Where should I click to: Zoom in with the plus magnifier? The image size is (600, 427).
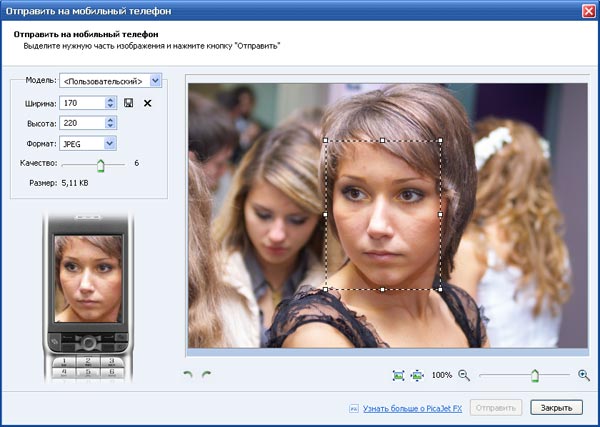(584, 375)
